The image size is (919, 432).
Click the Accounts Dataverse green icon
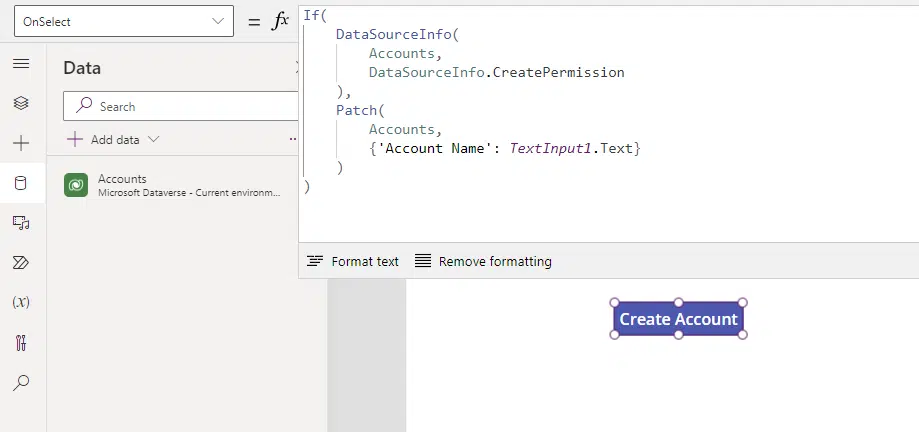coord(76,185)
